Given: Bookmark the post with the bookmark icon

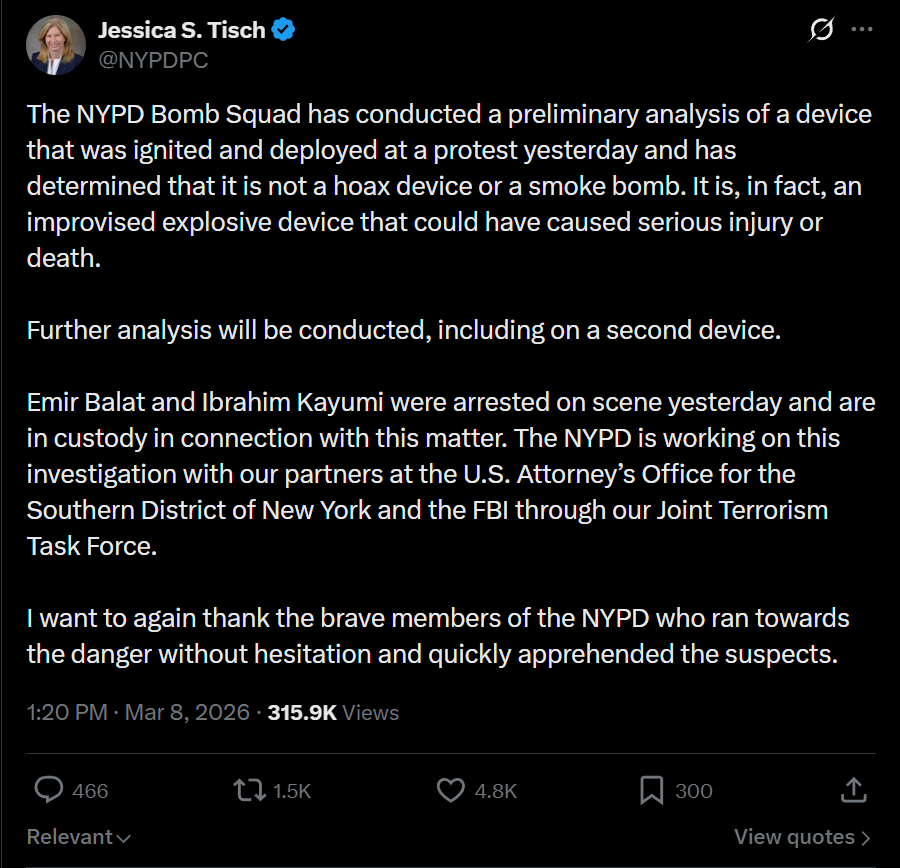Looking at the screenshot, I should pyautogui.click(x=651, y=790).
